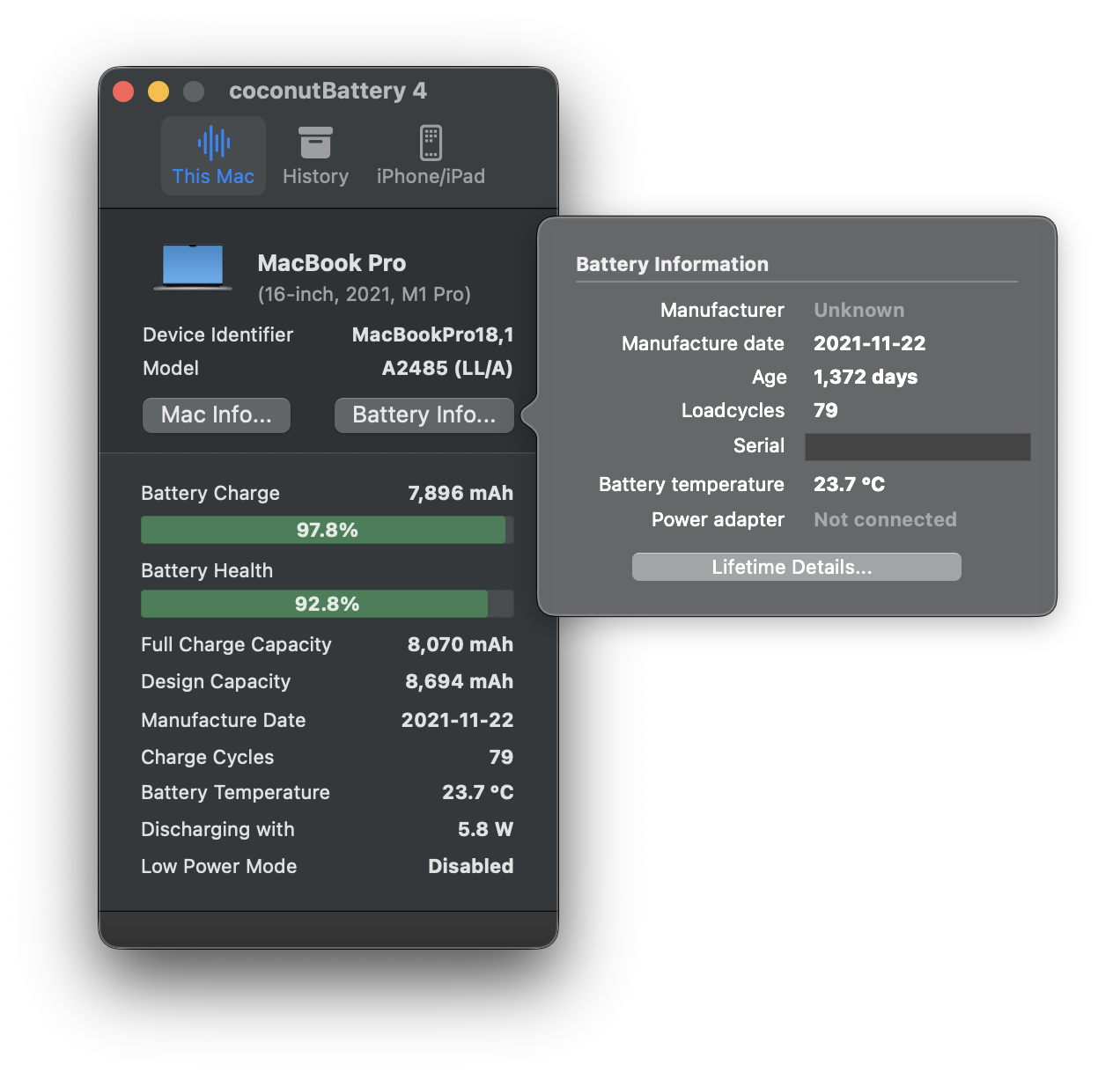Click the coconutBattery 4 window title
Screen dimensions: 1120x1079
(328, 91)
